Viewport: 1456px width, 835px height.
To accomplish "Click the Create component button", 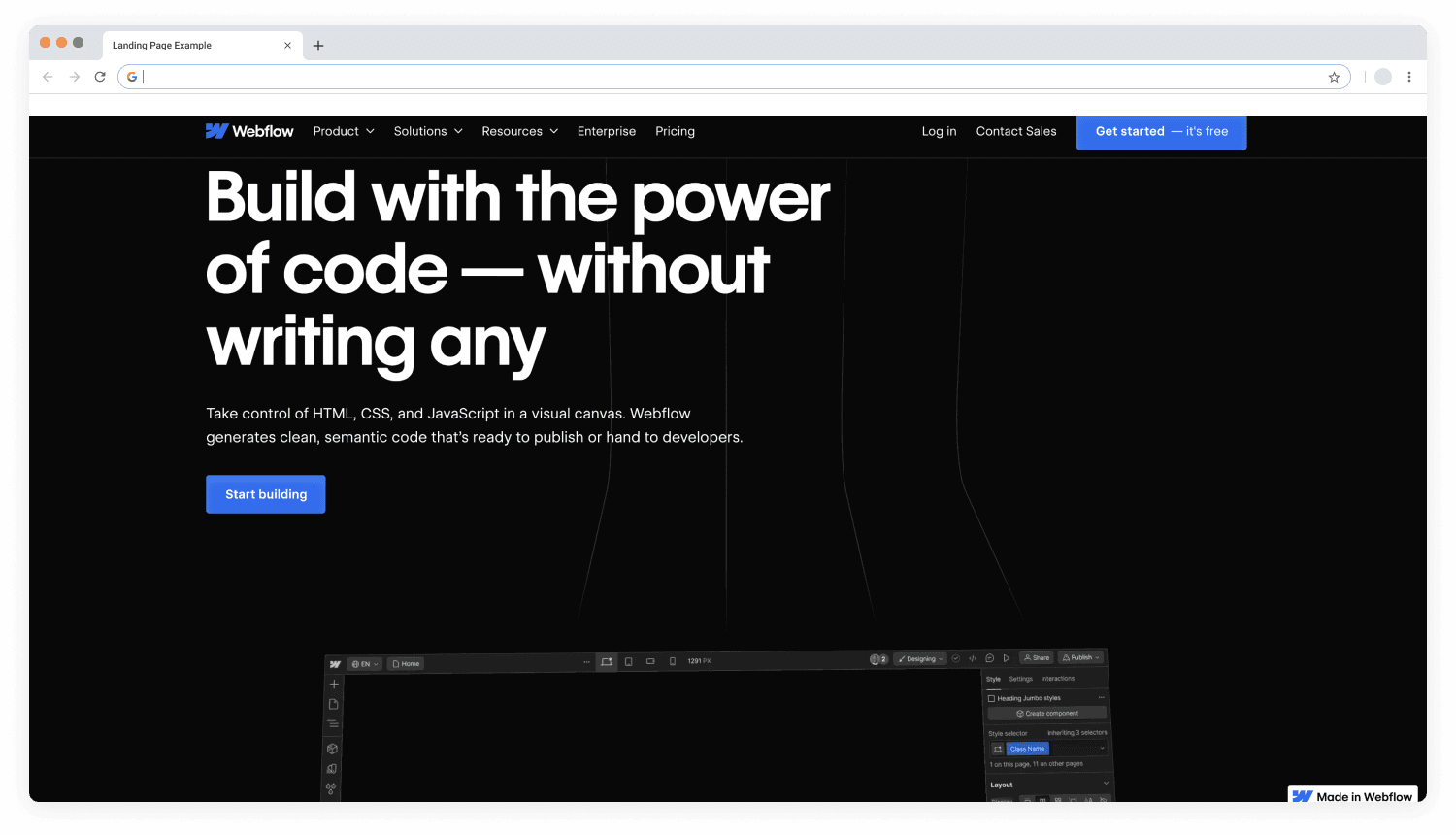I will pos(1047,714).
